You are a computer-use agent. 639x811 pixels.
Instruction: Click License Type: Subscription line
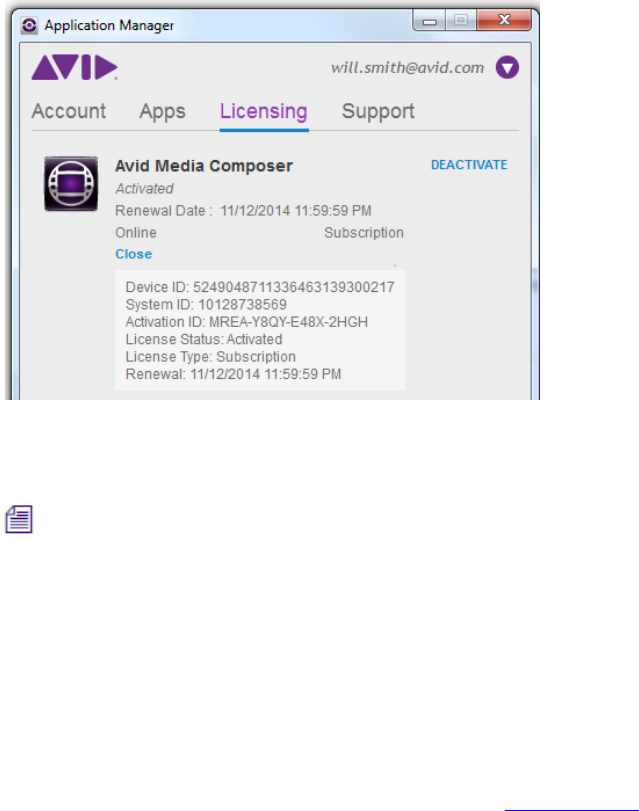point(211,357)
